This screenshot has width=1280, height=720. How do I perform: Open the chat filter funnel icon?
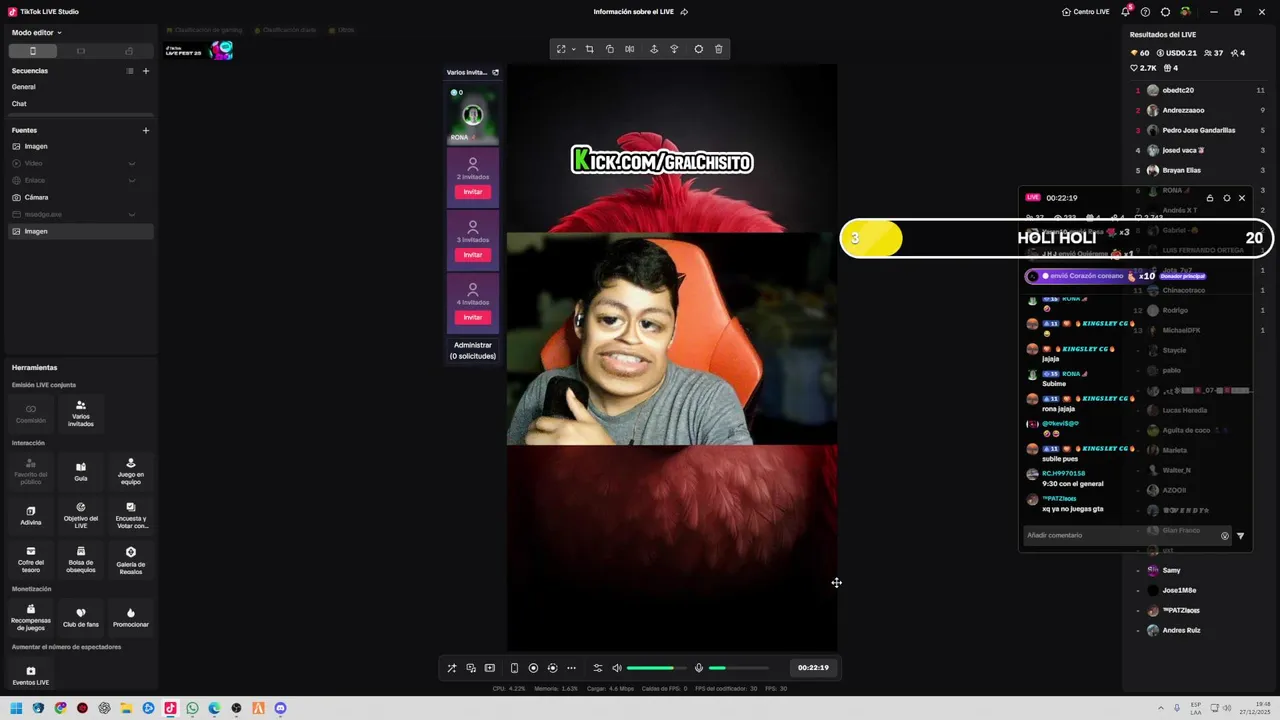(x=1241, y=536)
